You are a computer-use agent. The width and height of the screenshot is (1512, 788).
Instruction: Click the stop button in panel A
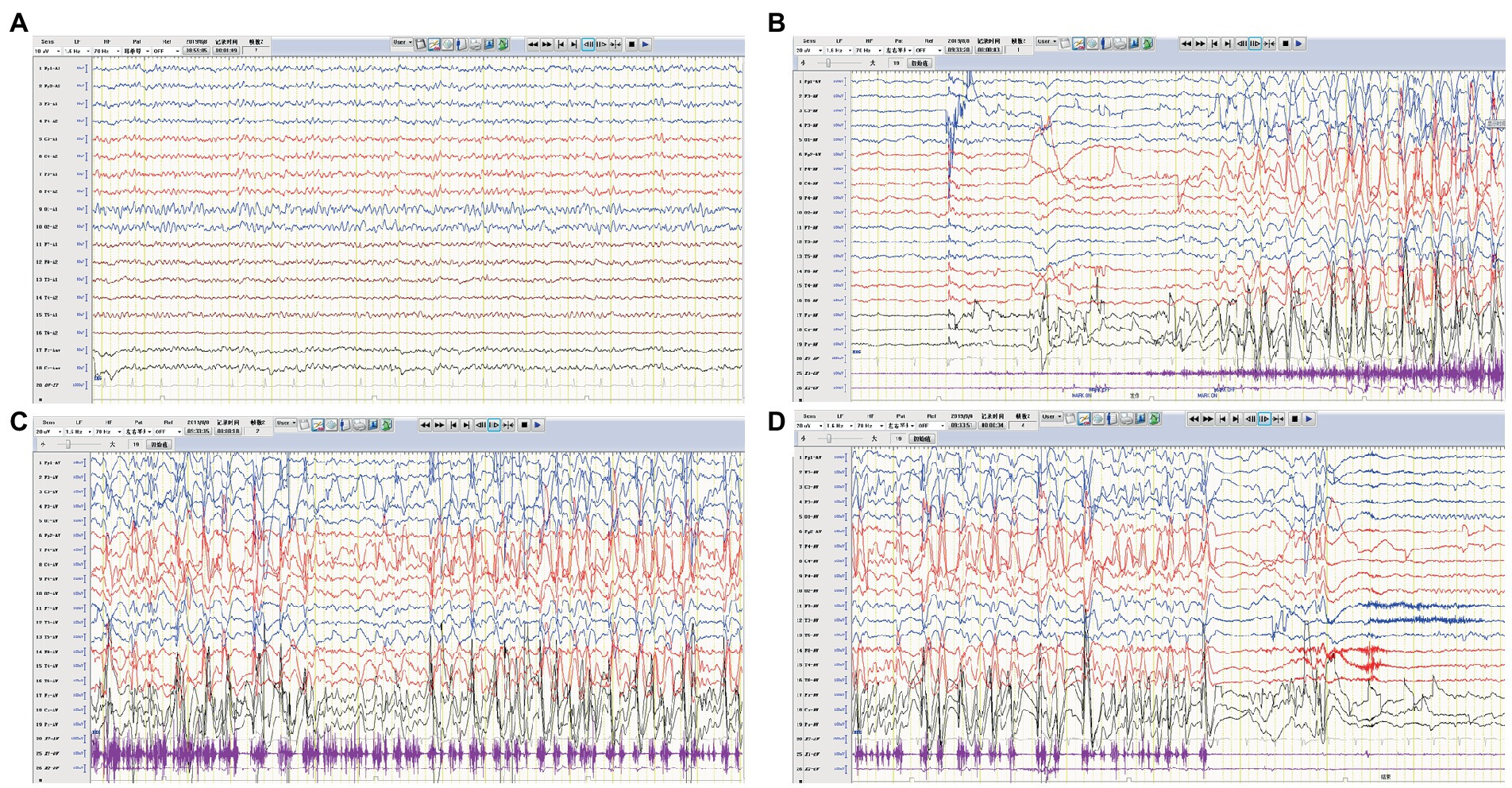pyautogui.click(x=631, y=44)
